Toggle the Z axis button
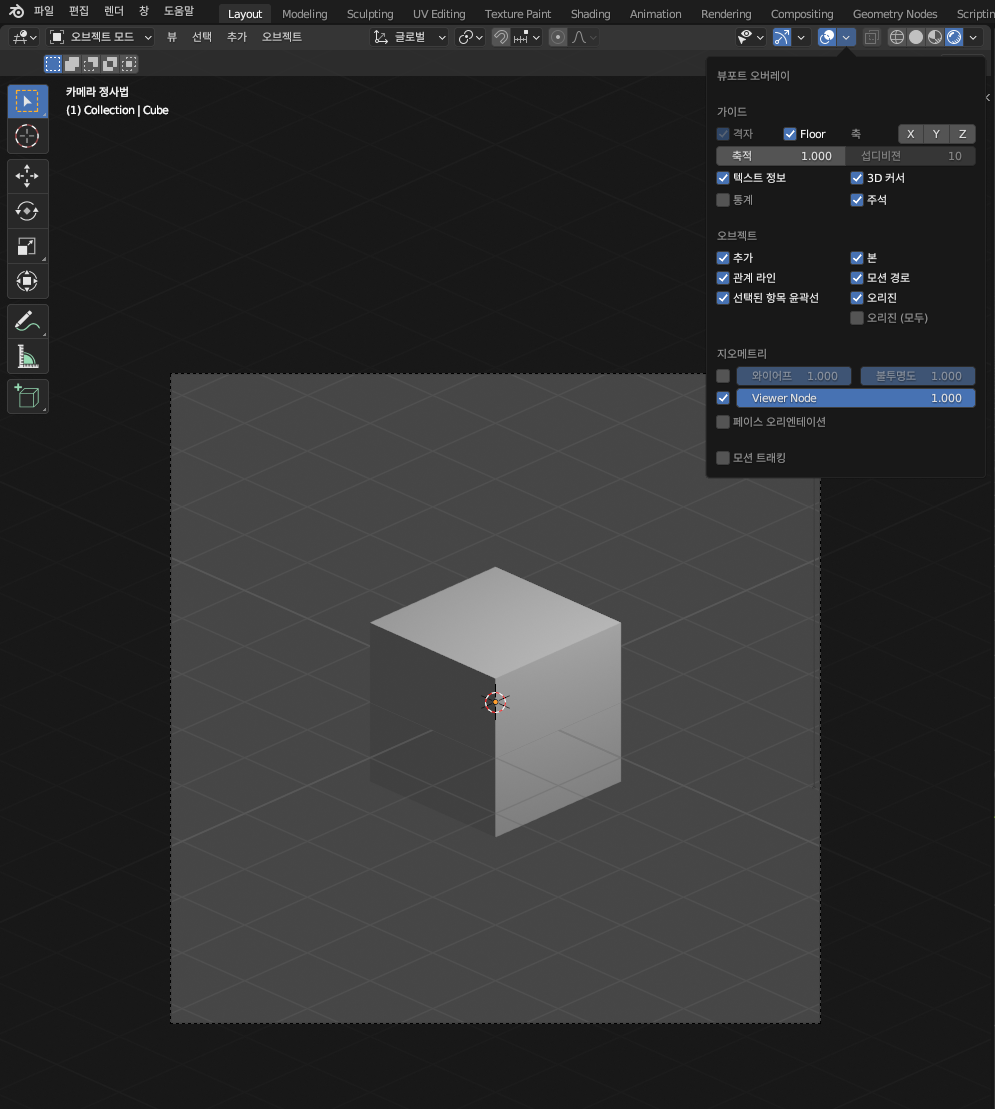The width and height of the screenshot is (995, 1109). [962, 134]
